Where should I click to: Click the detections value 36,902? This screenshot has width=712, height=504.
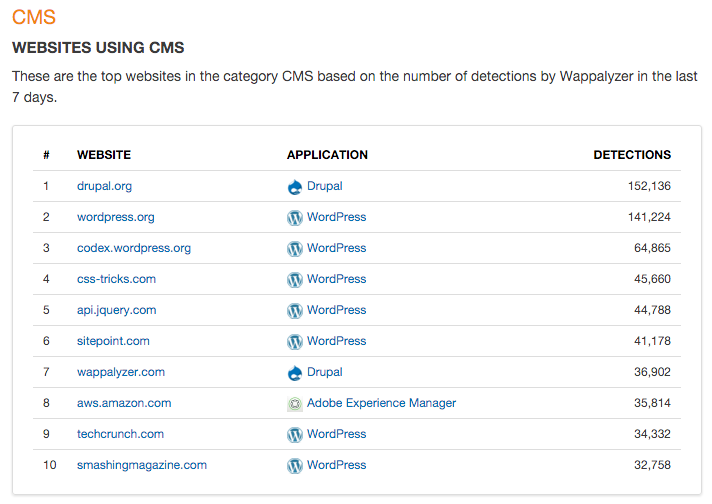click(653, 372)
